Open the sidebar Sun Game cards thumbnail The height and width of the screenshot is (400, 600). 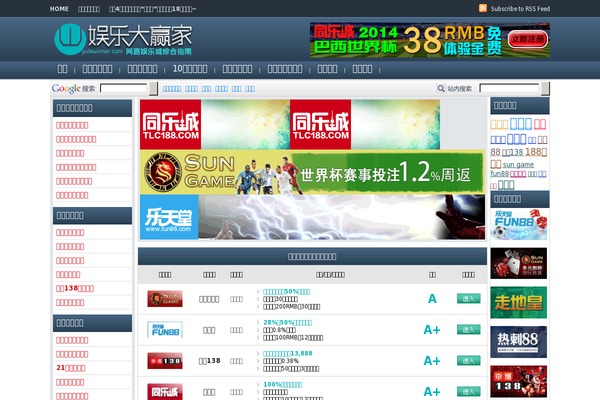coord(519,263)
